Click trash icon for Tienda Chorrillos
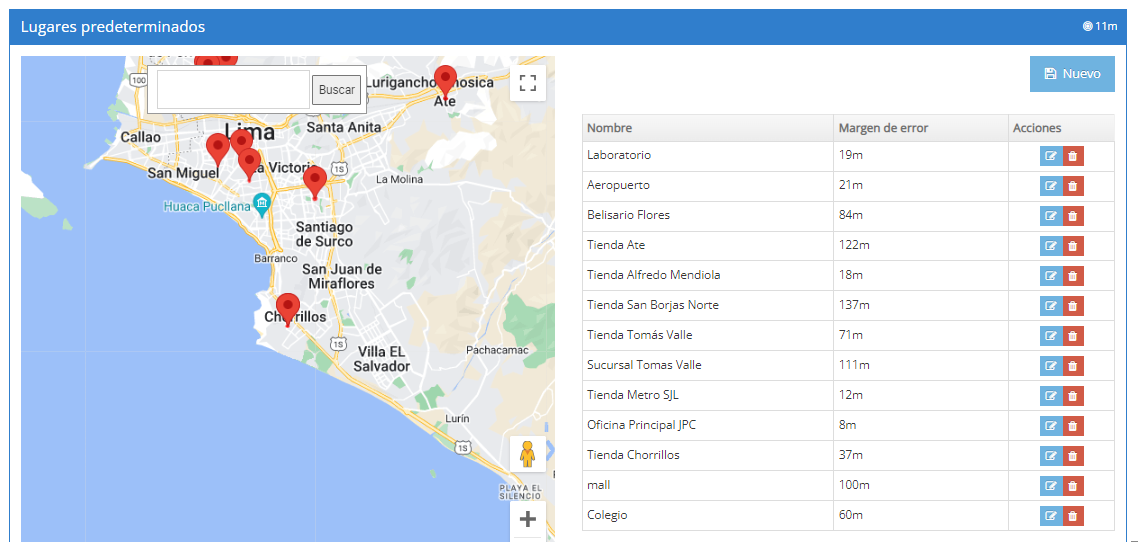This screenshot has width=1138, height=542. click(1073, 456)
